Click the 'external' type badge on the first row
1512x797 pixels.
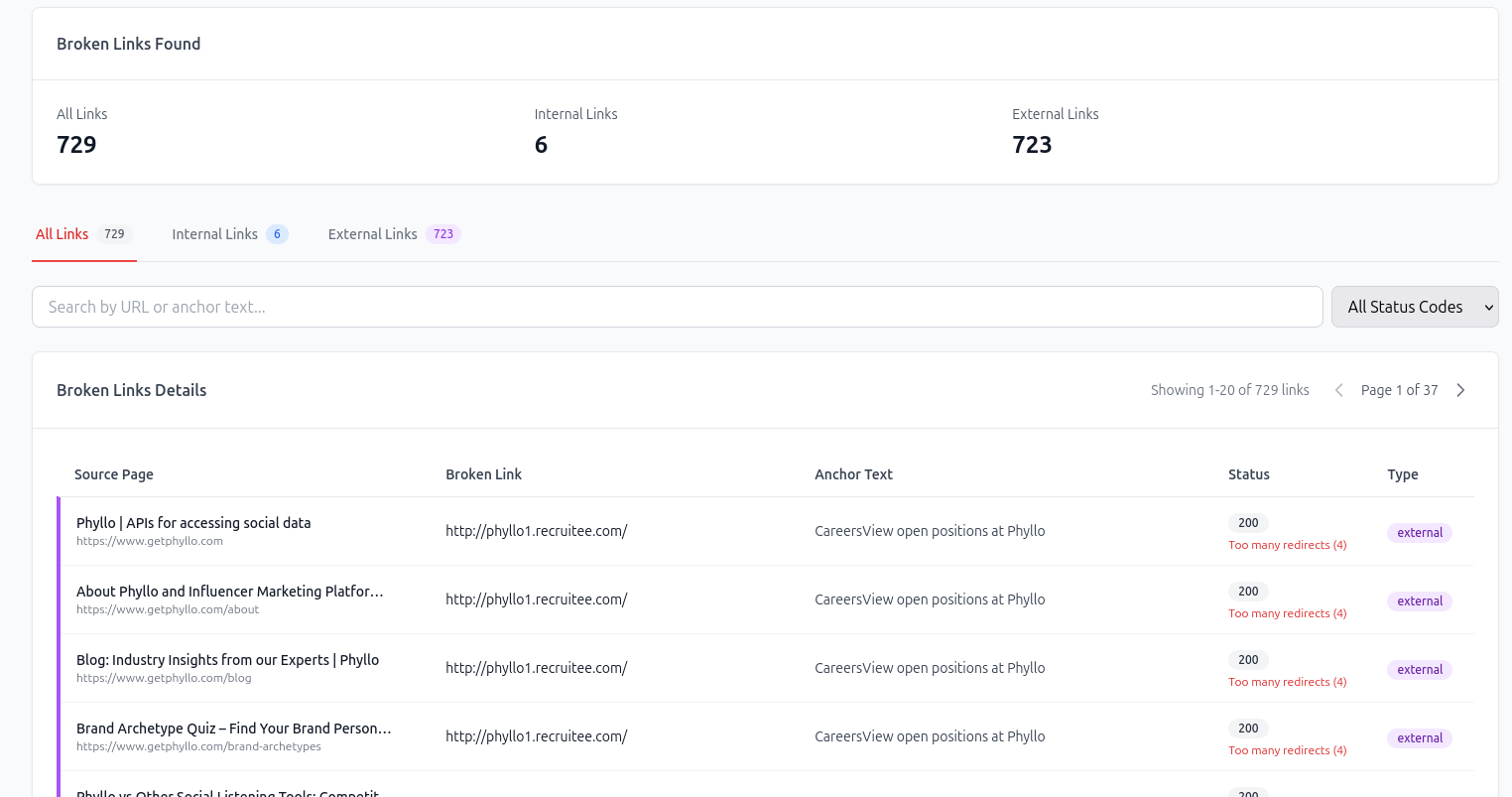(x=1419, y=532)
